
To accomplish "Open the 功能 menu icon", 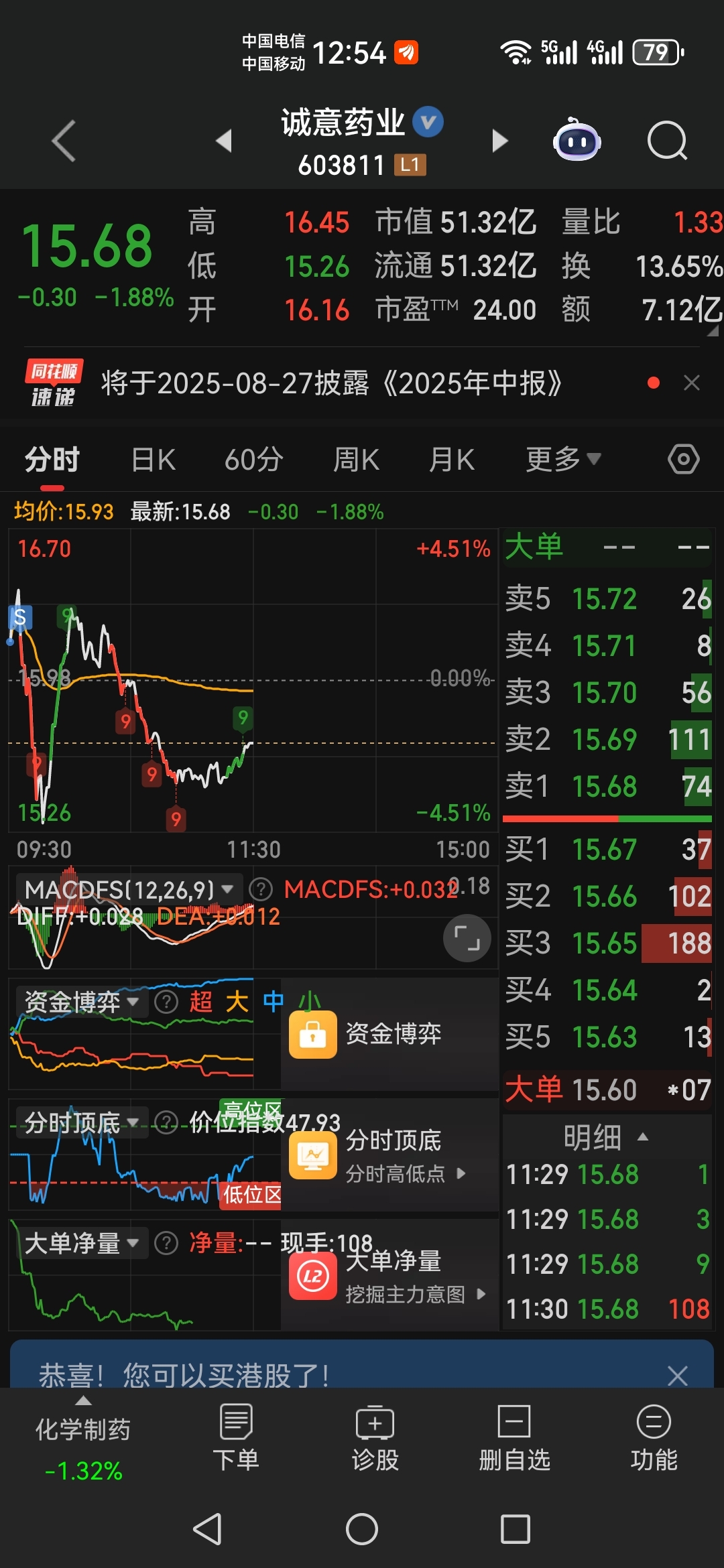I will tap(654, 1438).
